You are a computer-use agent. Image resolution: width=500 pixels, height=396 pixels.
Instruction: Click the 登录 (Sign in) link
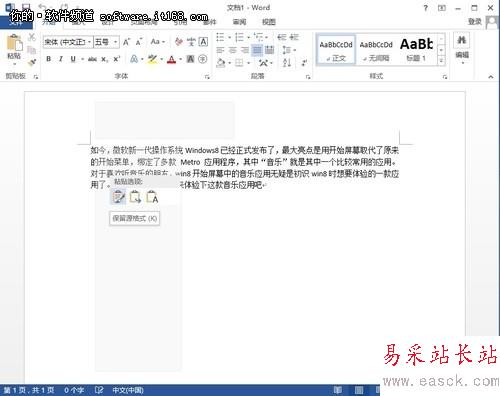pos(475,22)
